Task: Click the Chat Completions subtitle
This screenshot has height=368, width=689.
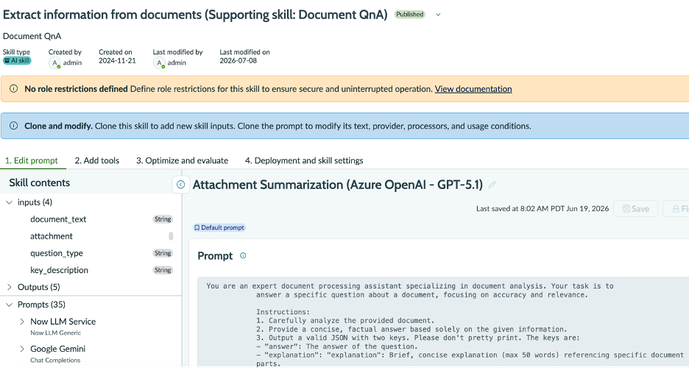Action: [55, 360]
